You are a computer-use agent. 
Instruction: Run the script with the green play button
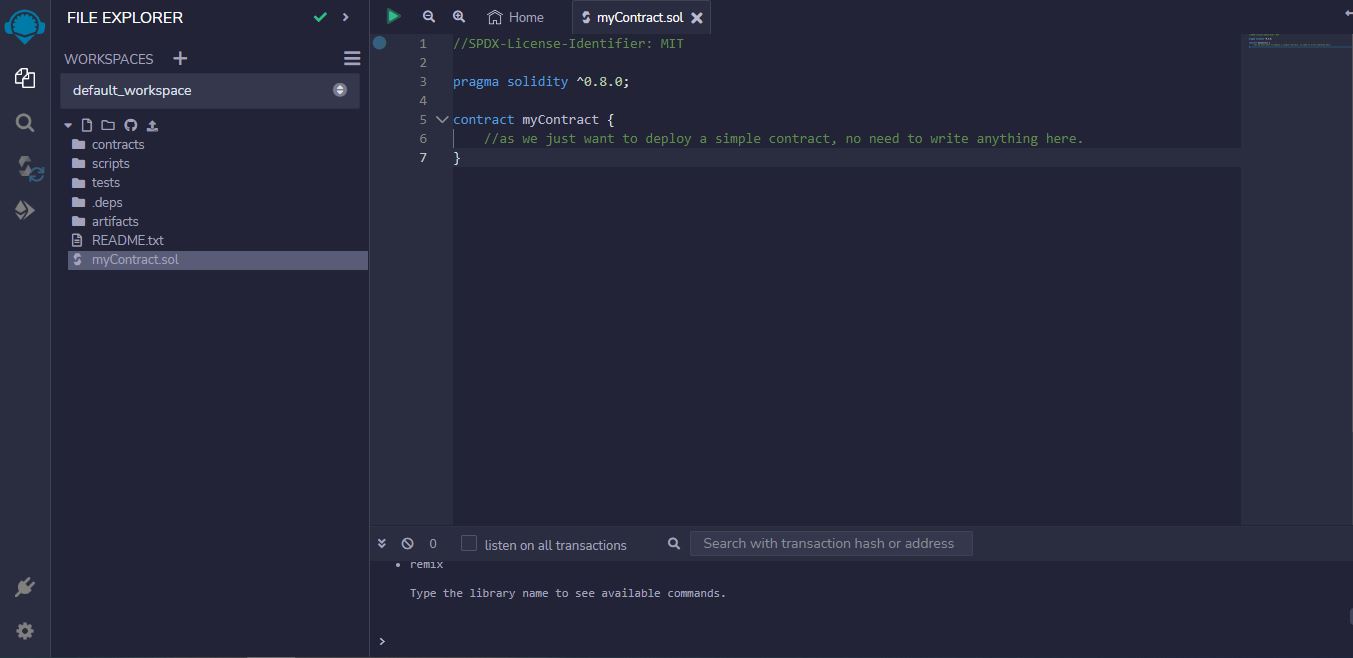point(393,16)
